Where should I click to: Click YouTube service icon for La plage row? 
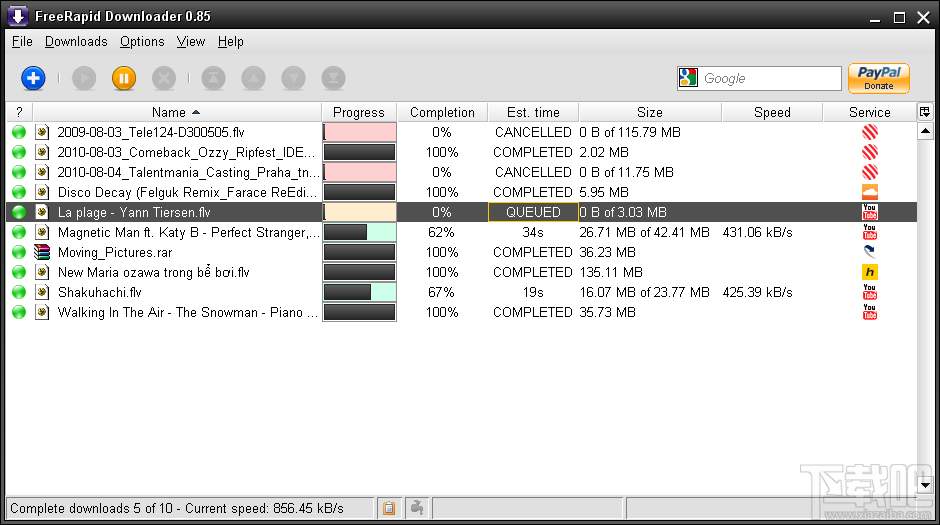869,212
